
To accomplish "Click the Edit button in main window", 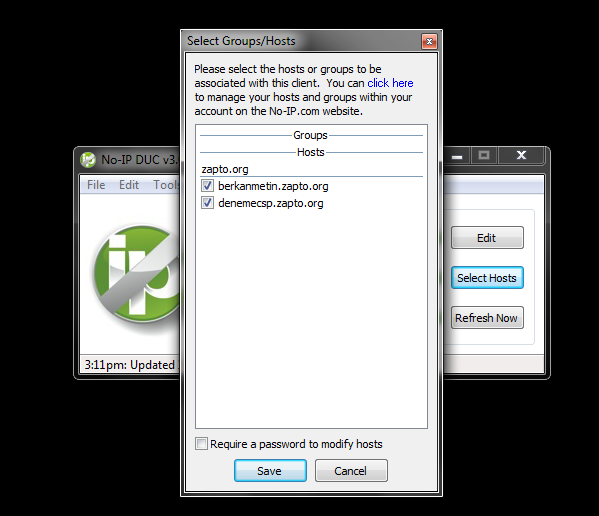I will point(487,238).
